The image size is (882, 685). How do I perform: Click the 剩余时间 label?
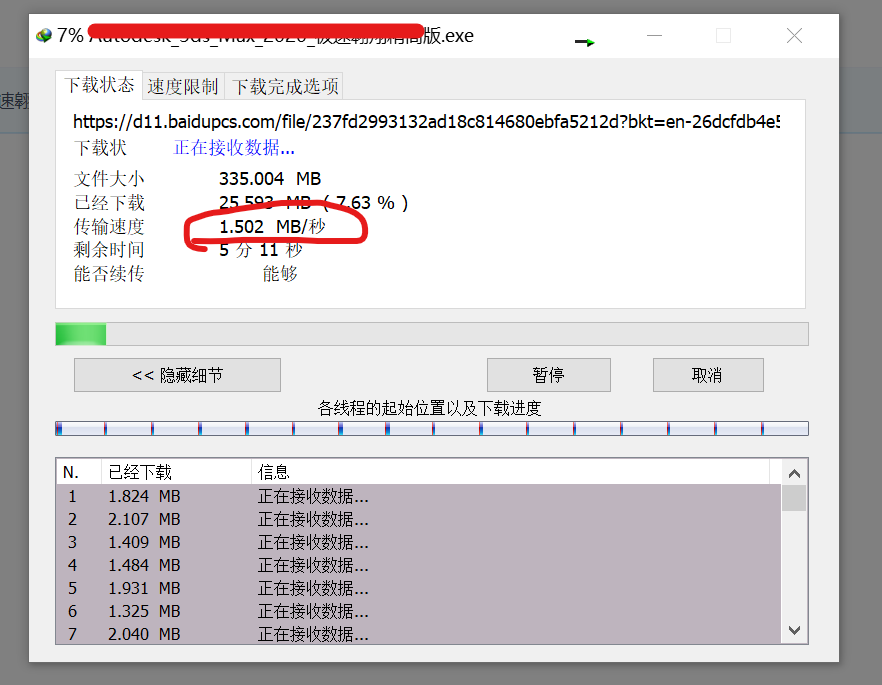[109, 250]
